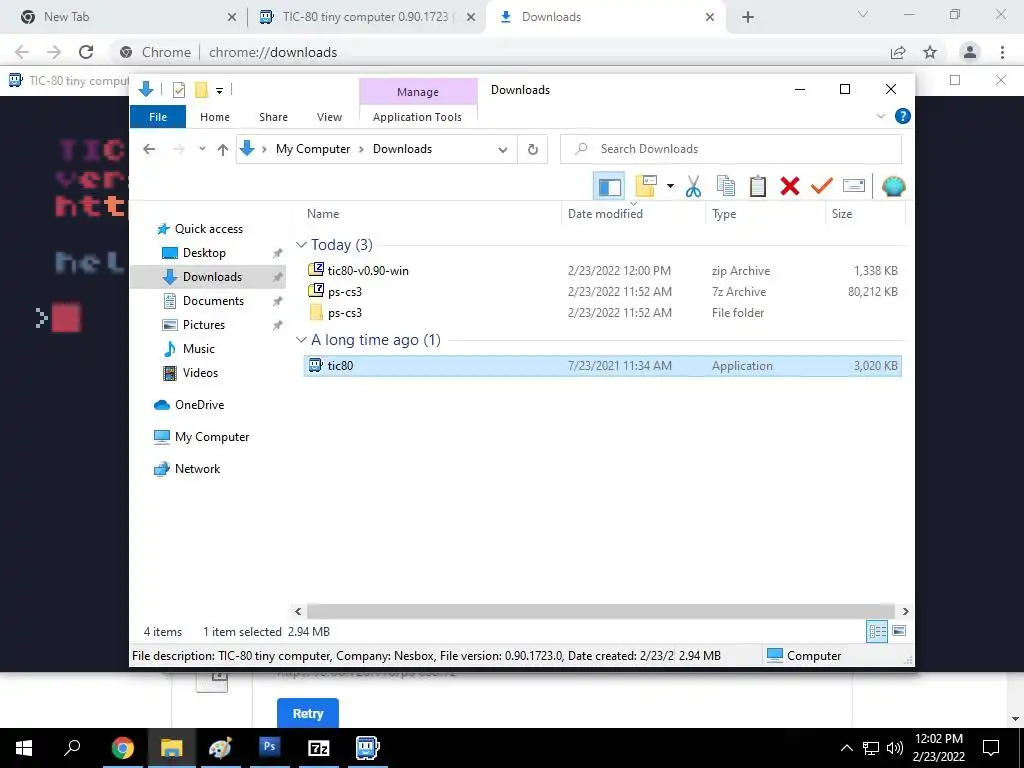Open 7-Zip from the taskbar
The image size is (1024, 768).
coord(319,748)
